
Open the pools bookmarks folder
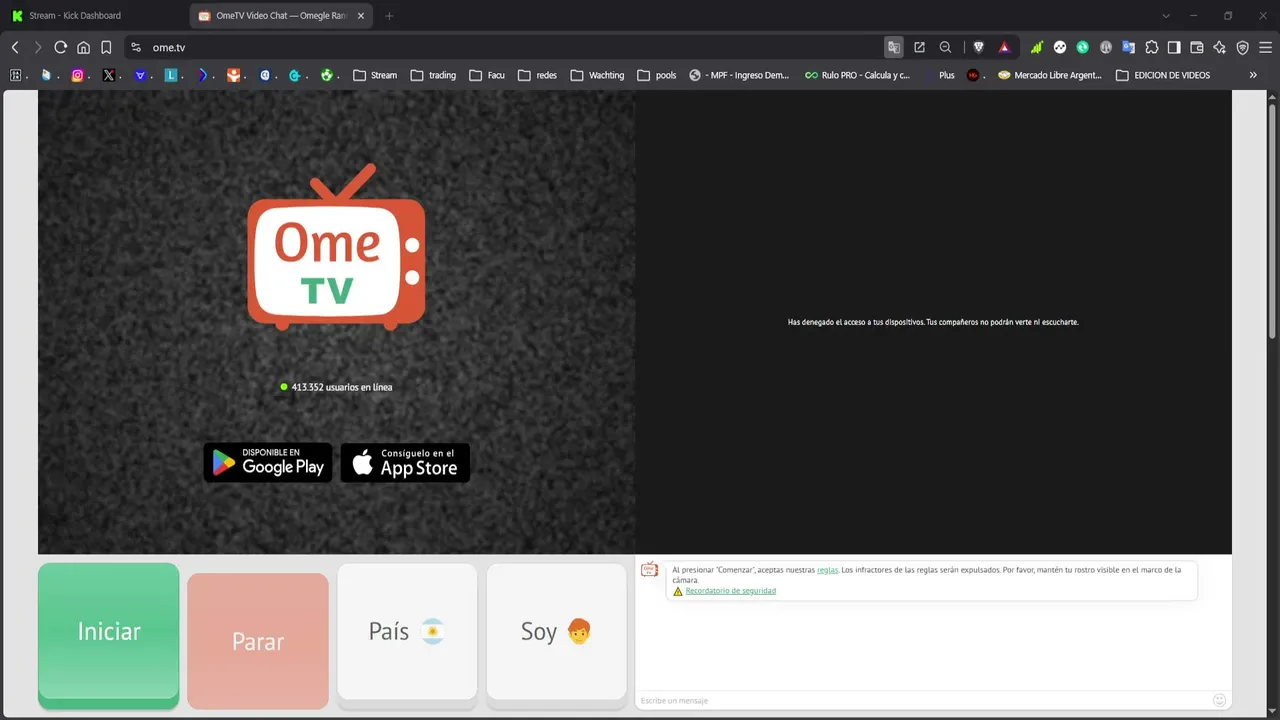pos(656,75)
